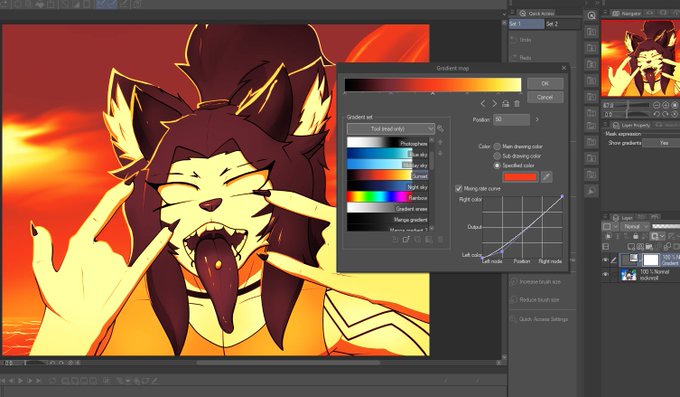This screenshot has height=397, width=680.
Task: Switch to Quick Access Set 1 tab
Action: (526, 24)
